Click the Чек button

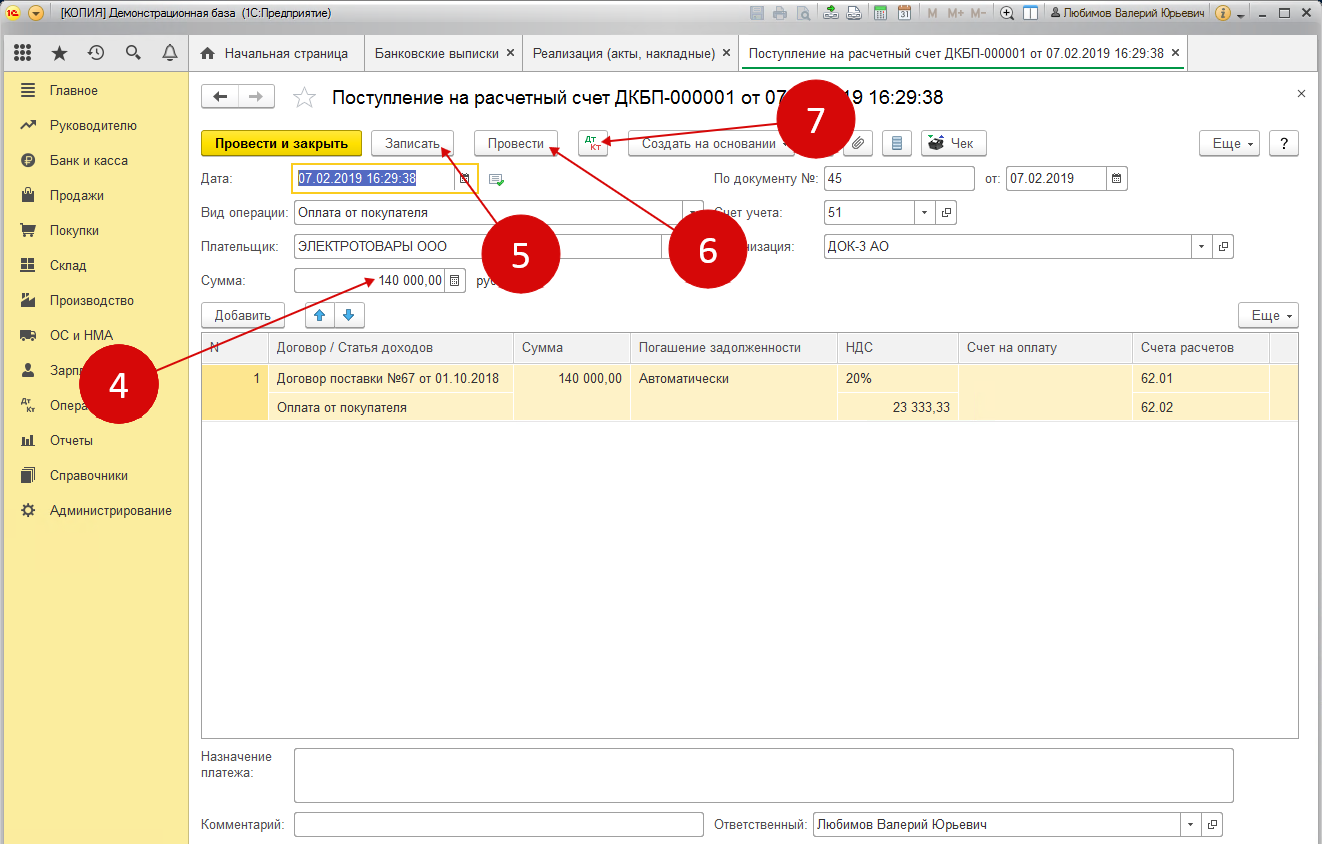coord(953,144)
